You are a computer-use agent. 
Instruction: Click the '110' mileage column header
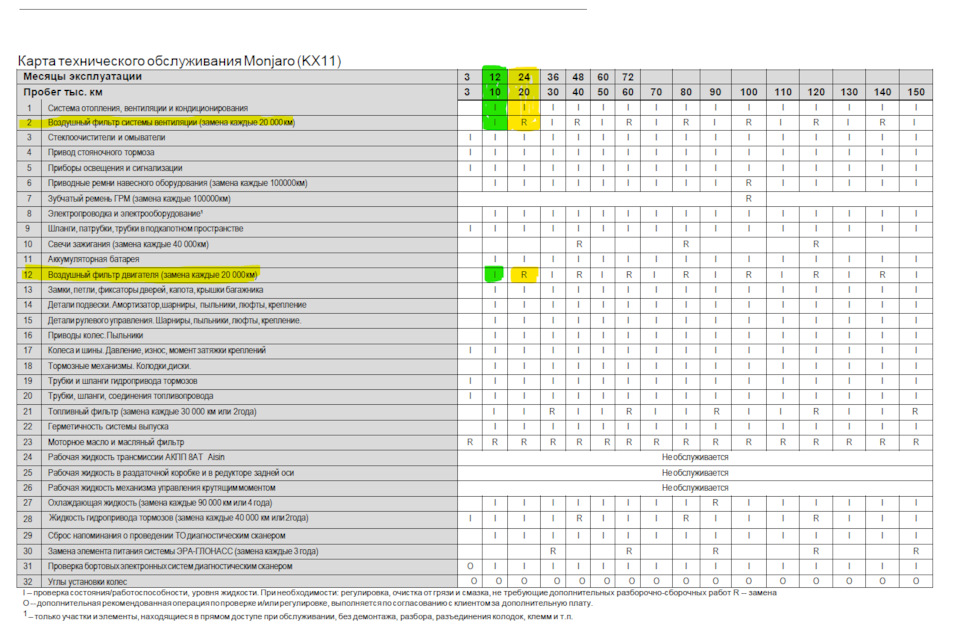pos(783,92)
